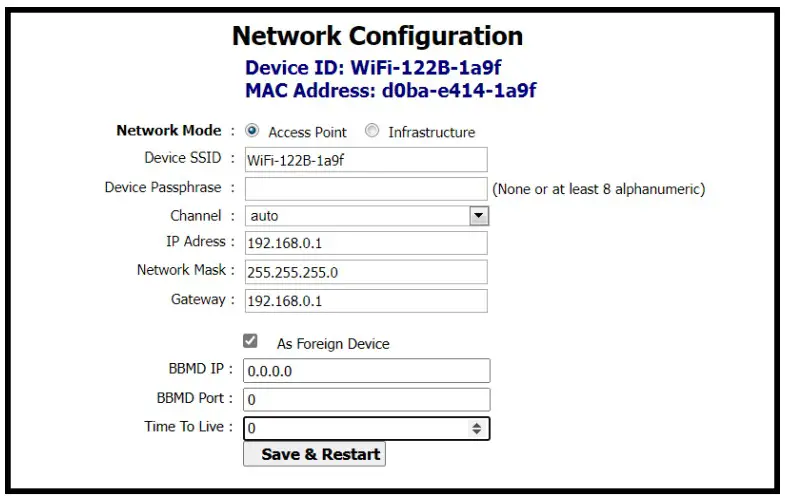Edit the IP Adress input field
785x499 pixels.
coord(365,243)
